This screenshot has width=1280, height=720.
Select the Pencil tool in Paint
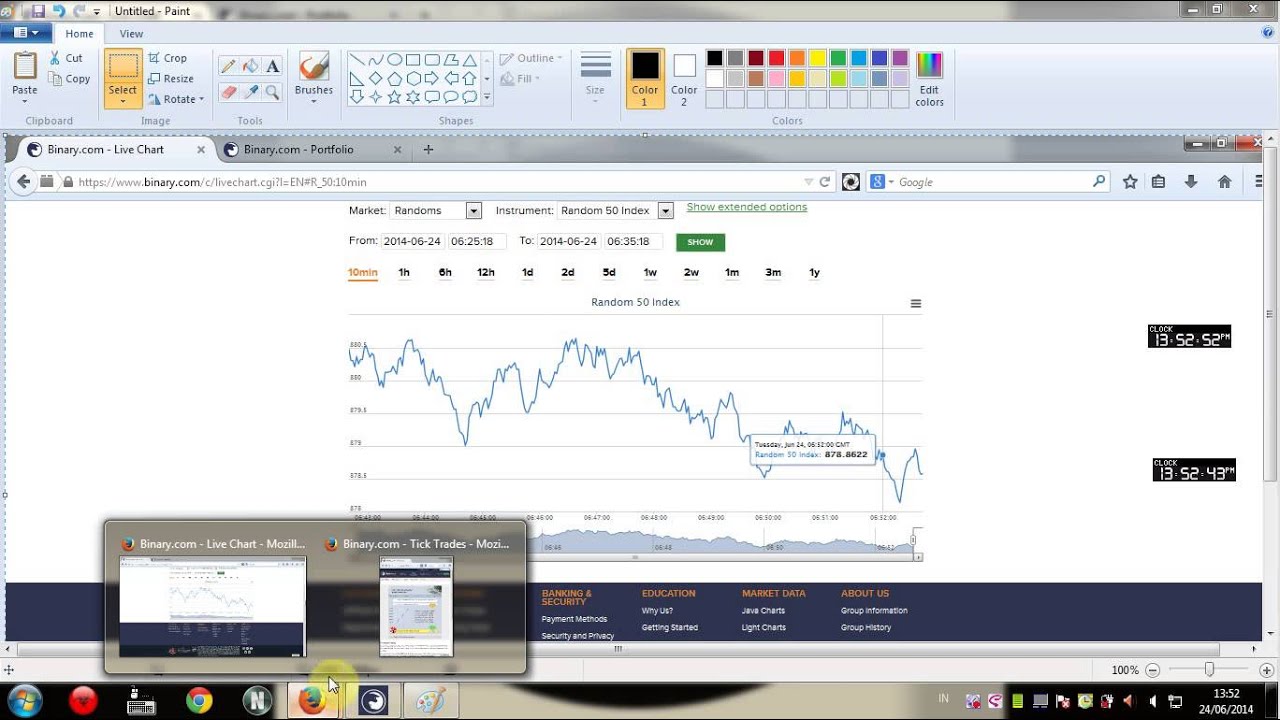[228, 66]
